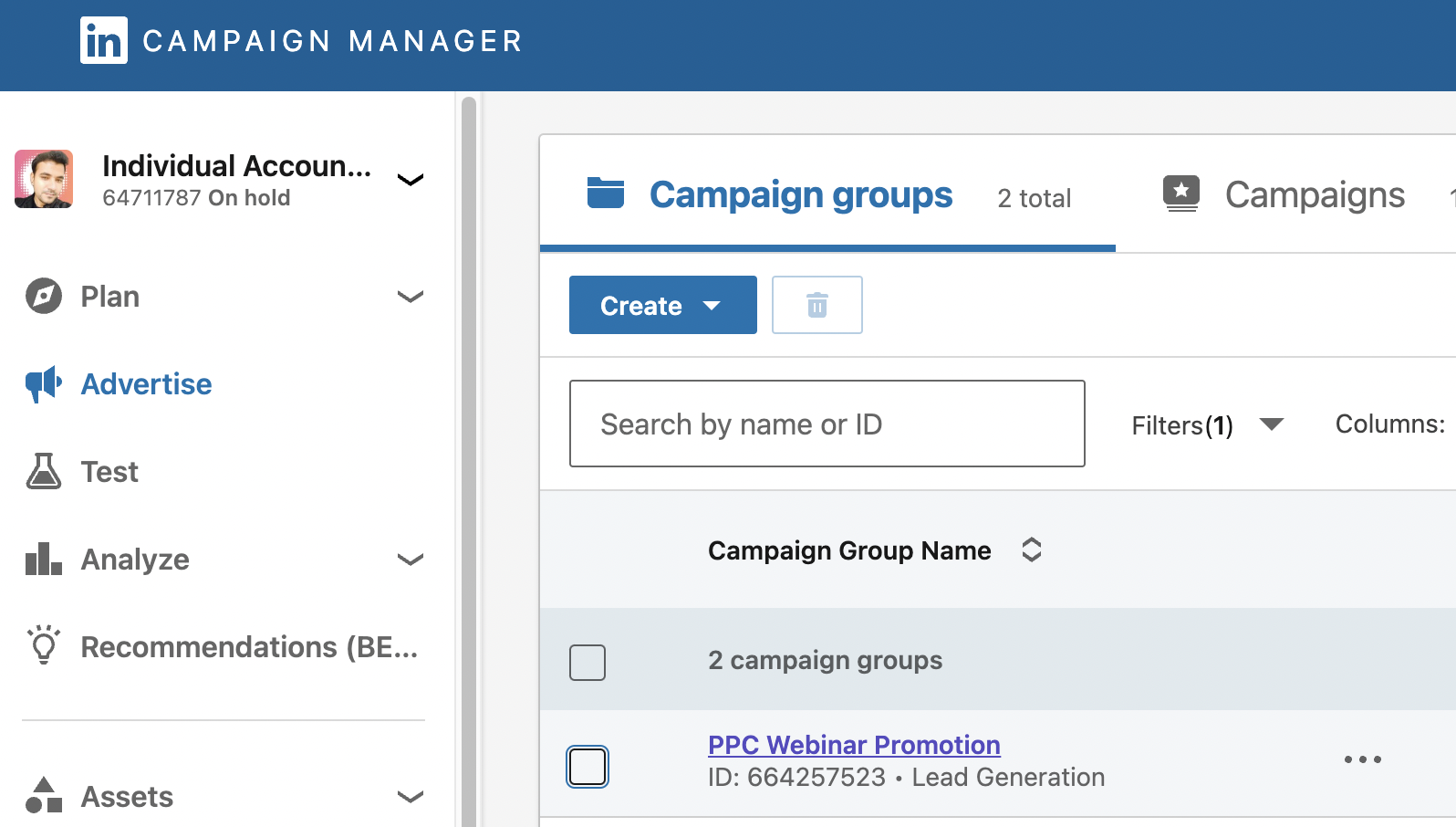This screenshot has width=1456, height=827.
Task: Open the three-dot menu for PPC Webinar Promotion
Action: (1362, 759)
